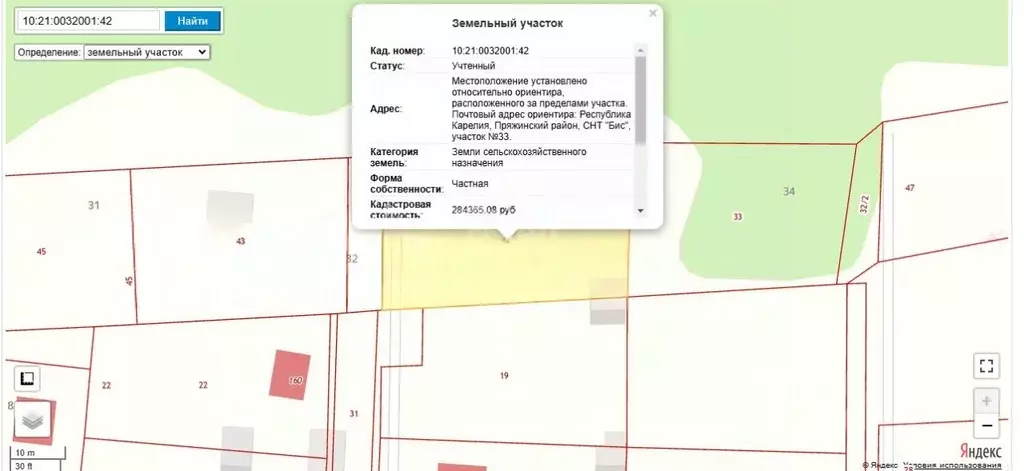Click parcel number 33 on map

737,217
